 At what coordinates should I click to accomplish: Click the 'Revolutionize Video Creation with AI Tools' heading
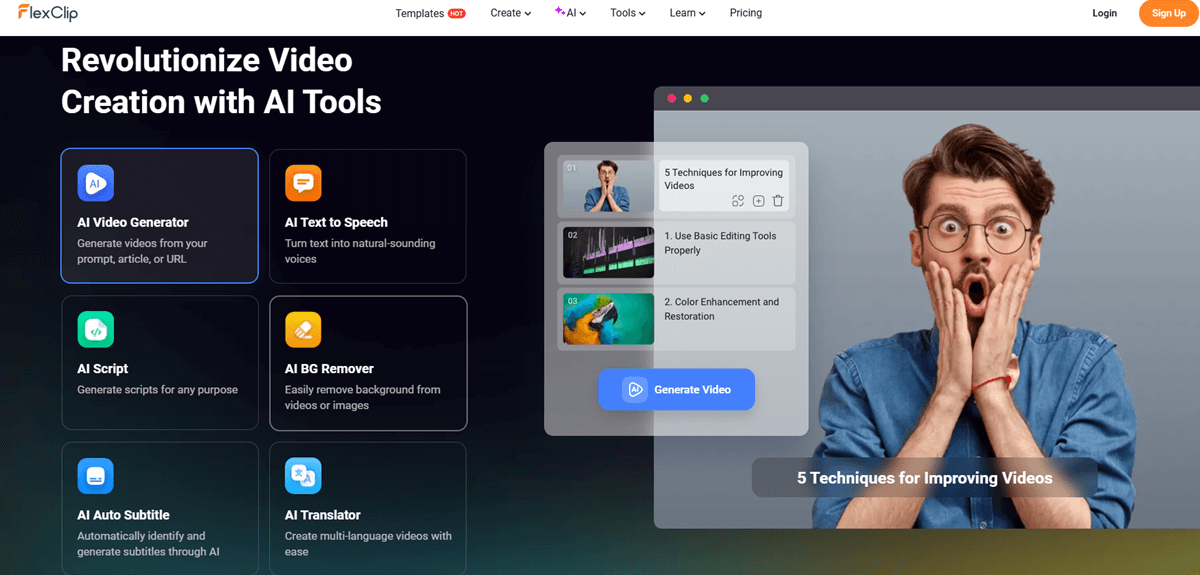[221, 81]
